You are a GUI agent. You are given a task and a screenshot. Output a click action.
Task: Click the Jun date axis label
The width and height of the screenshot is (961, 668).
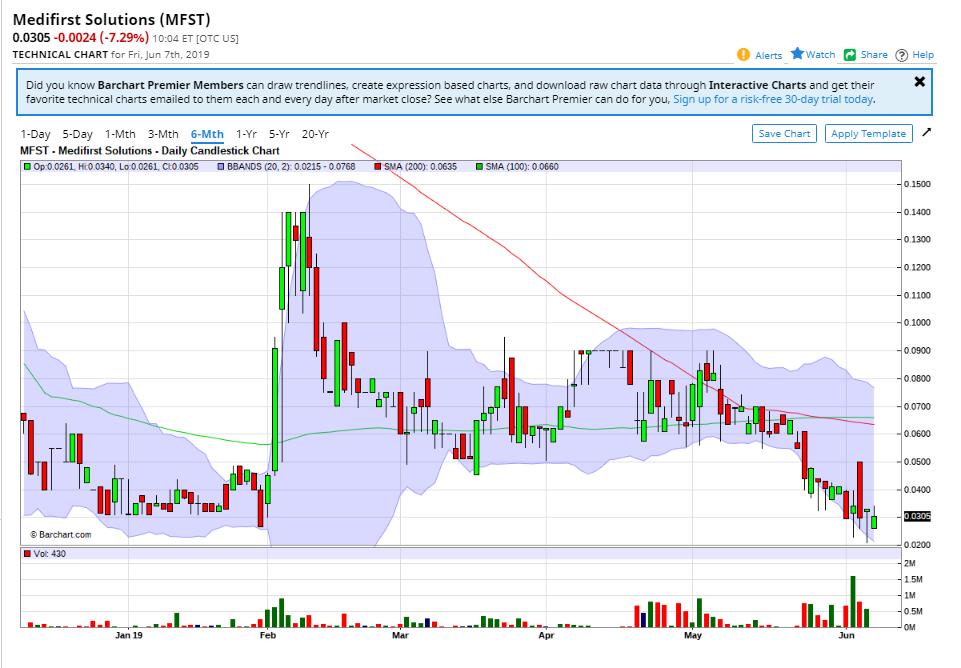coord(846,636)
